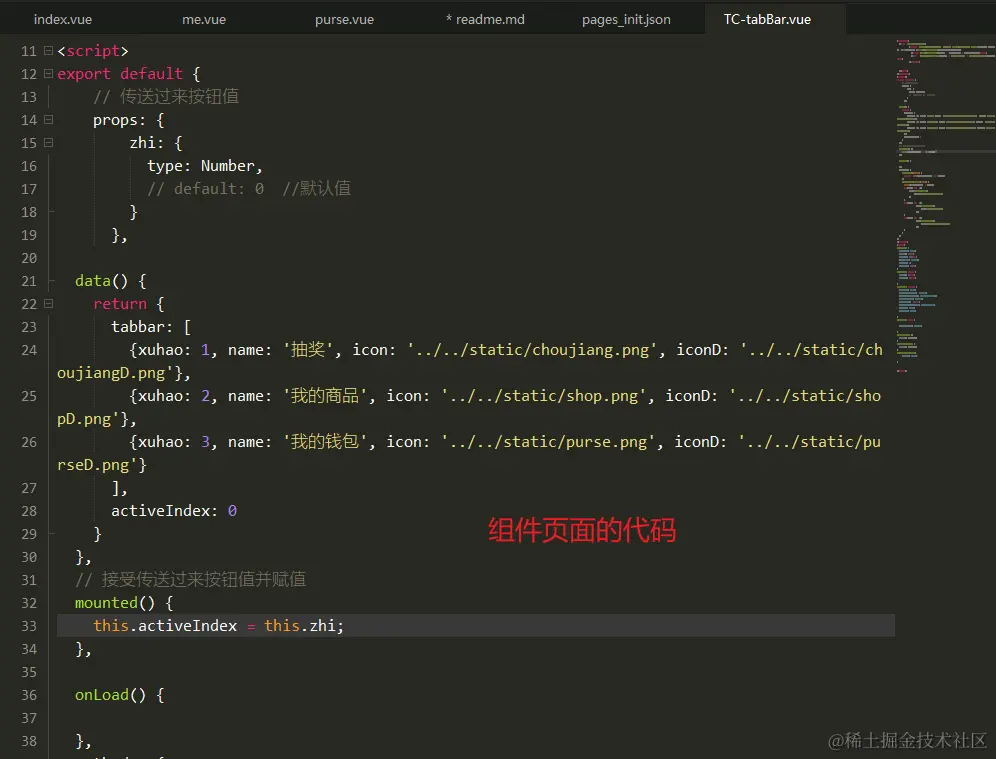Click the 'tabbar: [' line
The width and height of the screenshot is (996, 759).
pyautogui.click(x=151, y=326)
